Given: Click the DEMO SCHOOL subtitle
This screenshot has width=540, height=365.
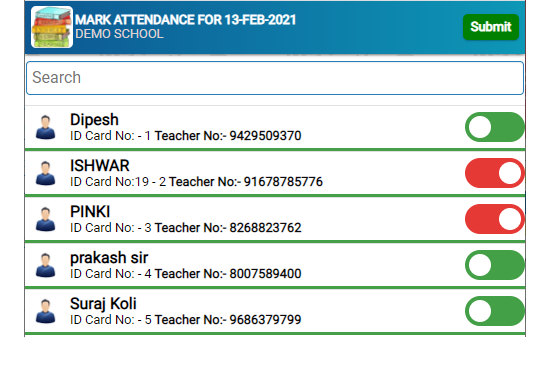Looking at the screenshot, I should click(x=119, y=34).
